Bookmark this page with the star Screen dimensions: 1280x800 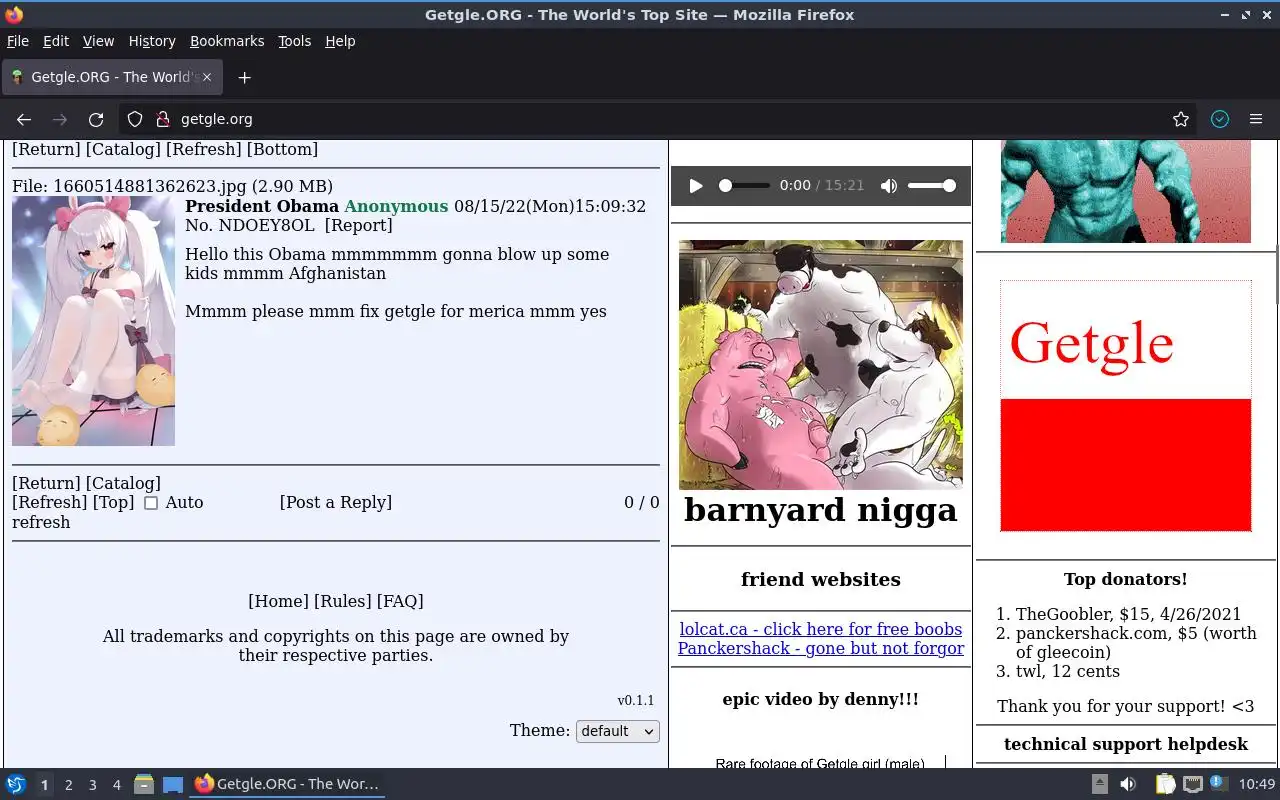pos(1181,119)
